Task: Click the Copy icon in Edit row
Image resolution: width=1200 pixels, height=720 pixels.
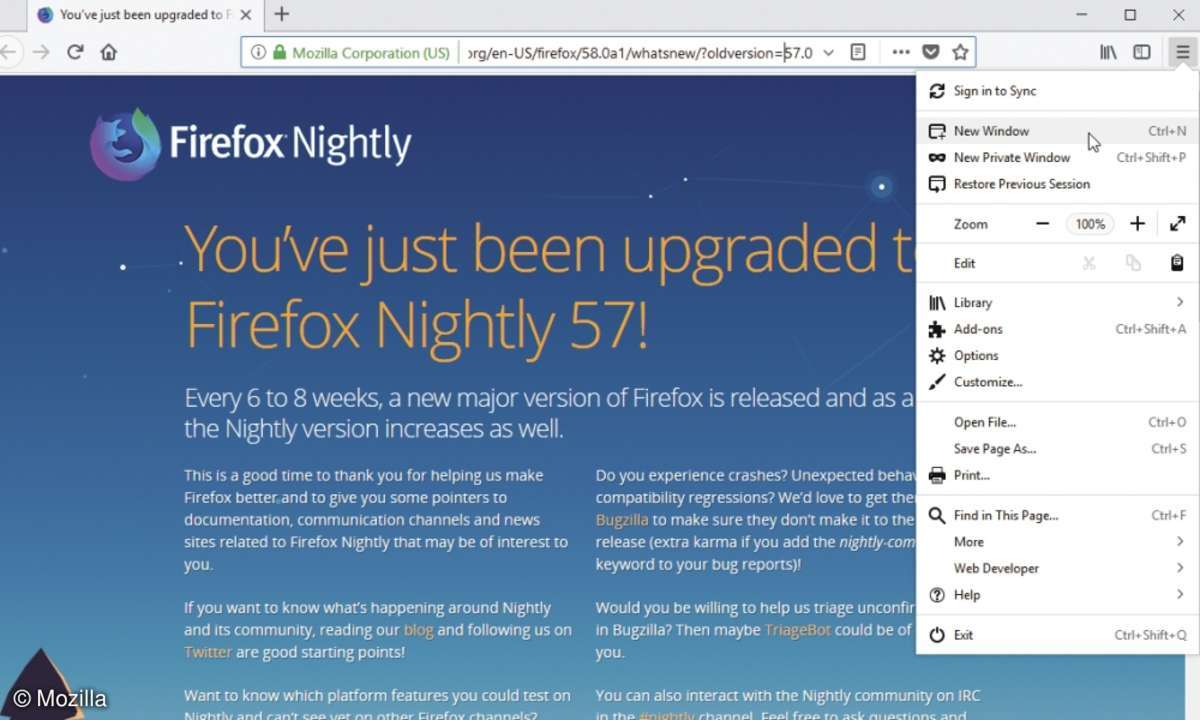Action: 1133,263
